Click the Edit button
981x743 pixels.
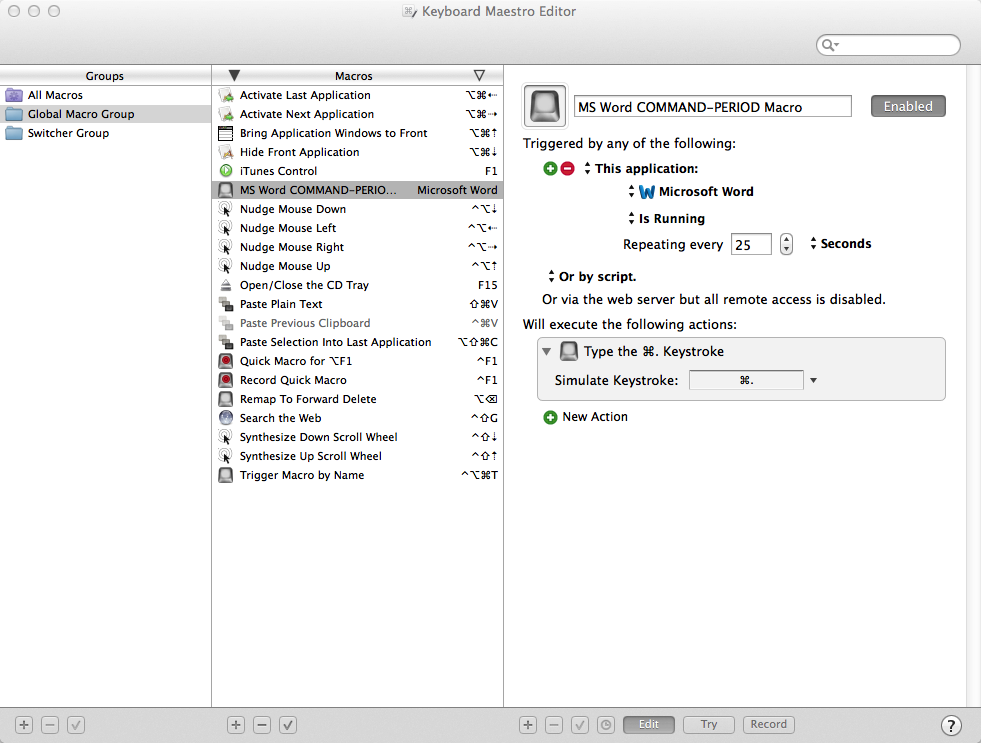[x=649, y=724]
